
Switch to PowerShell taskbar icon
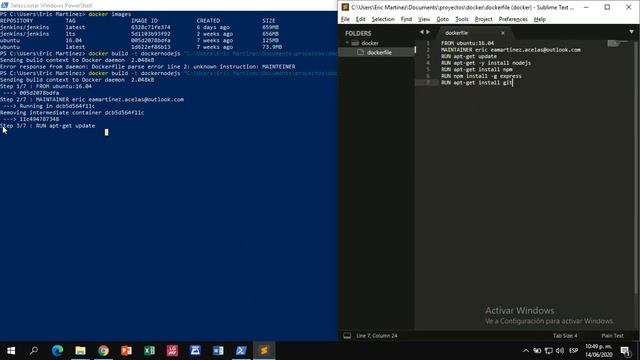[241, 351]
